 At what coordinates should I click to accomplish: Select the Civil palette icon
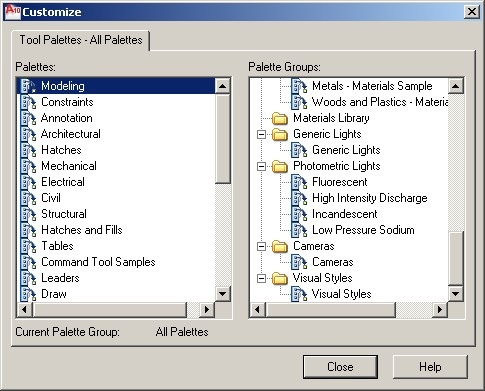[28, 198]
